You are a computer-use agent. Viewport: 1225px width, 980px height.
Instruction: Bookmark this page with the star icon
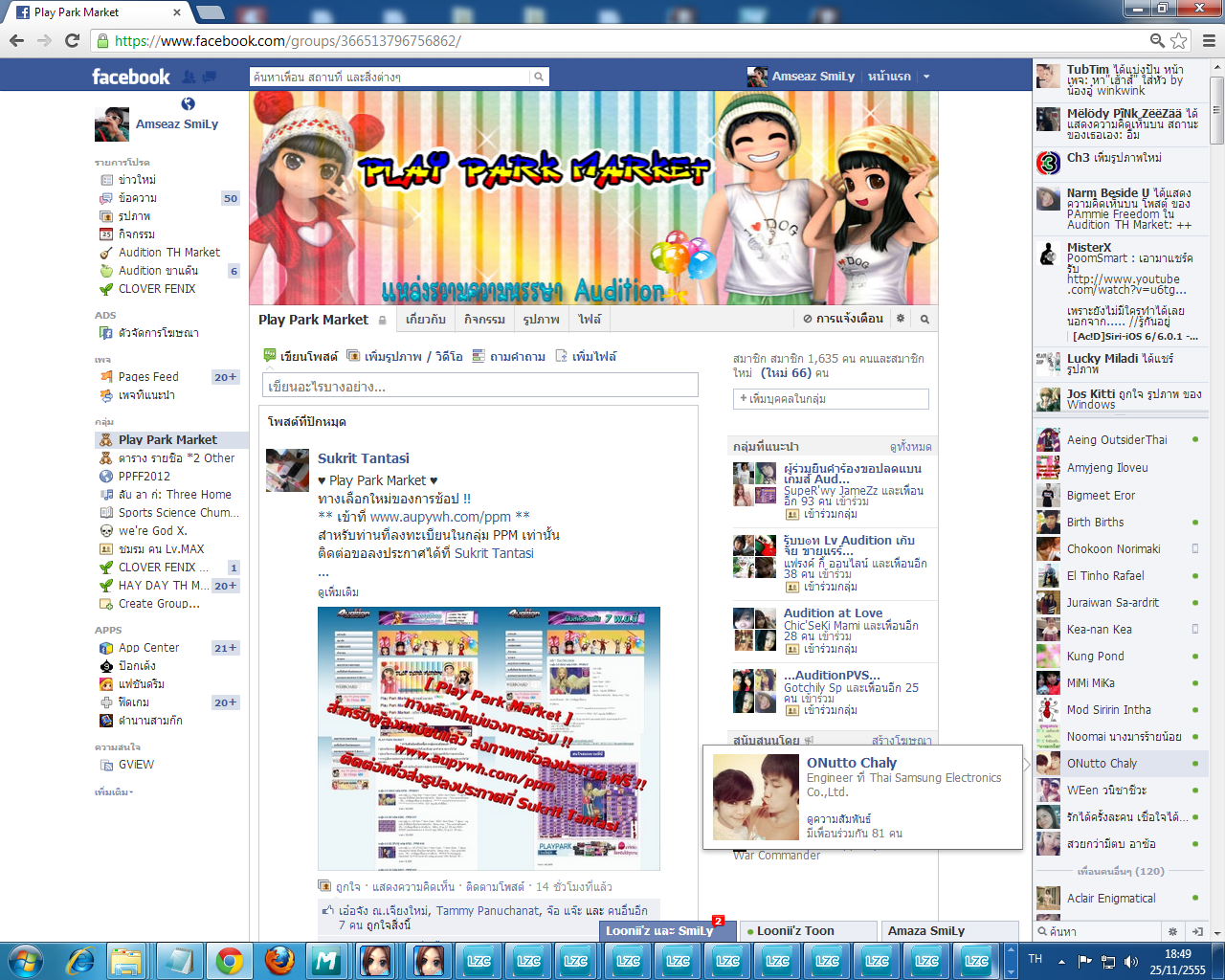[x=1179, y=40]
